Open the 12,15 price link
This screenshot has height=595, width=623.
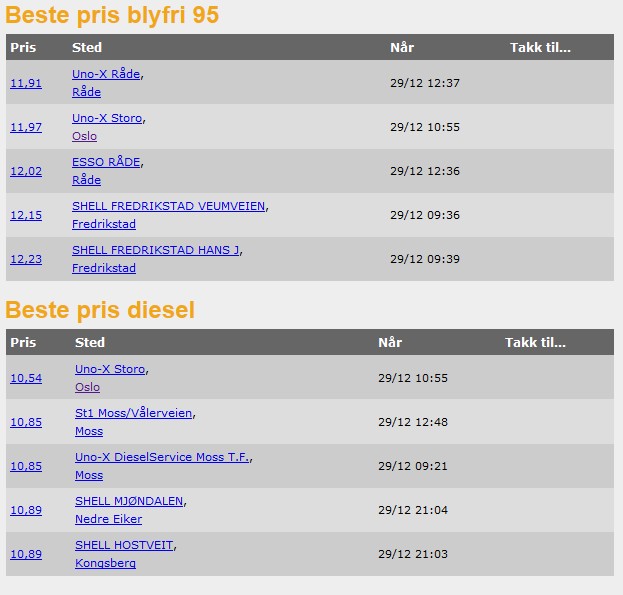(x=26, y=215)
